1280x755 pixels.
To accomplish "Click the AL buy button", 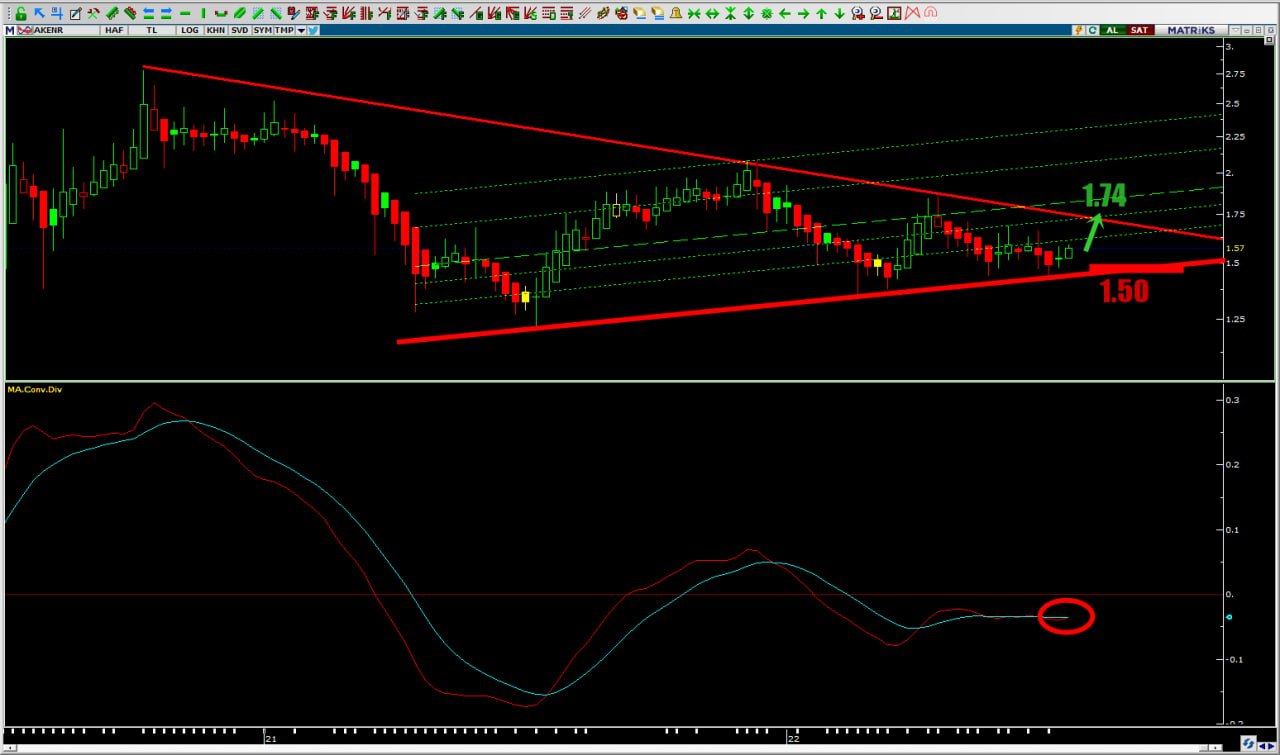I will click(x=1112, y=30).
